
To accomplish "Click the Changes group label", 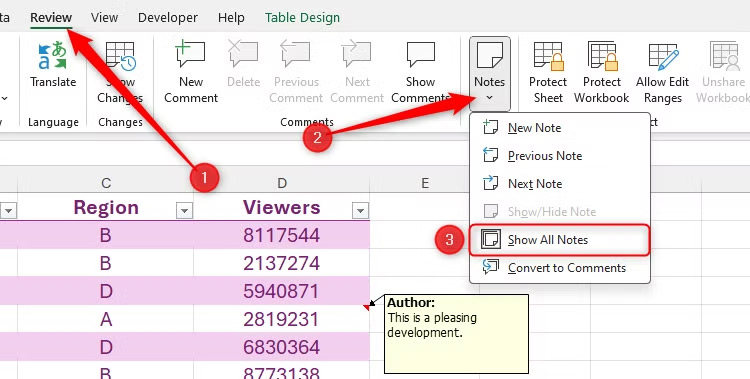I will coord(120,123).
